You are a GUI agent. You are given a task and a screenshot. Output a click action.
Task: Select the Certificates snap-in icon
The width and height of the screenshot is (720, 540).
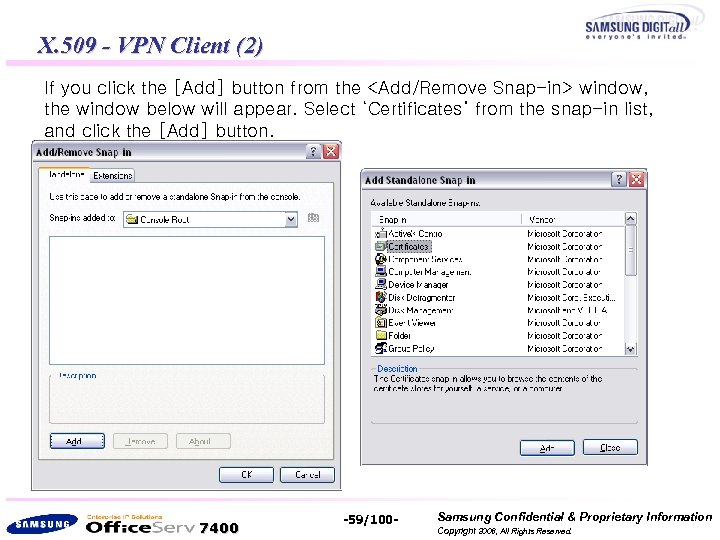[x=381, y=247]
